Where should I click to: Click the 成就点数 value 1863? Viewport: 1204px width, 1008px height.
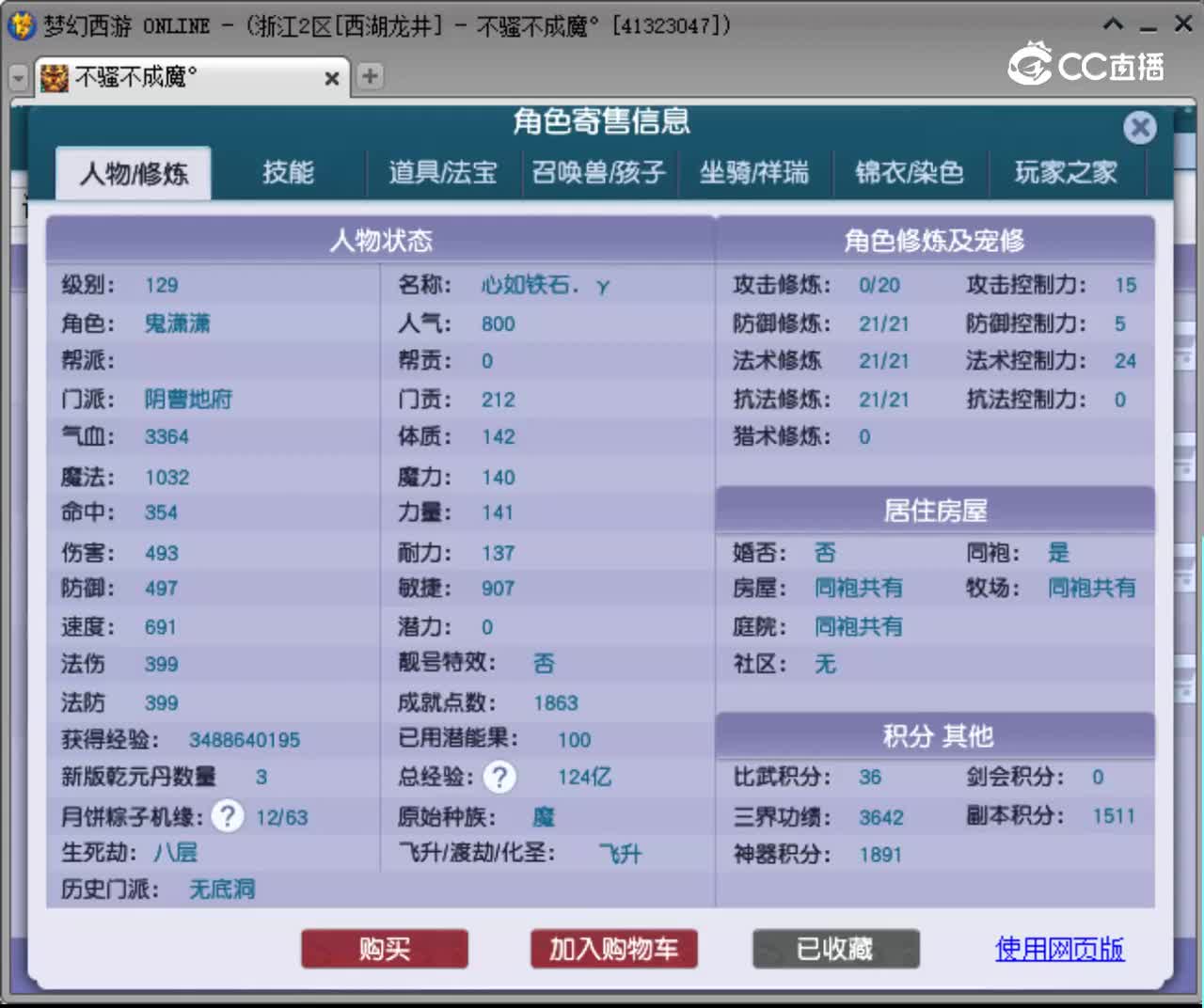[556, 703]
